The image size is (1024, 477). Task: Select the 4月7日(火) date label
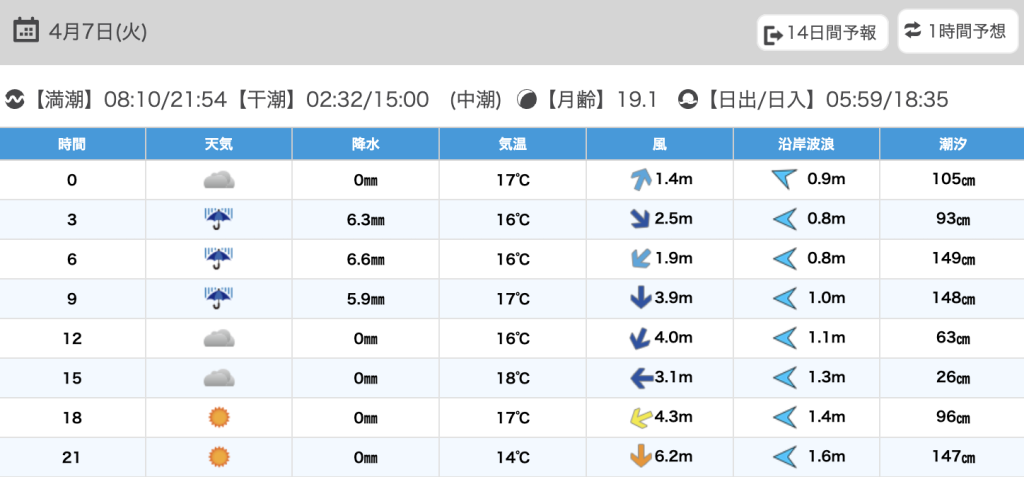(98, 32)
